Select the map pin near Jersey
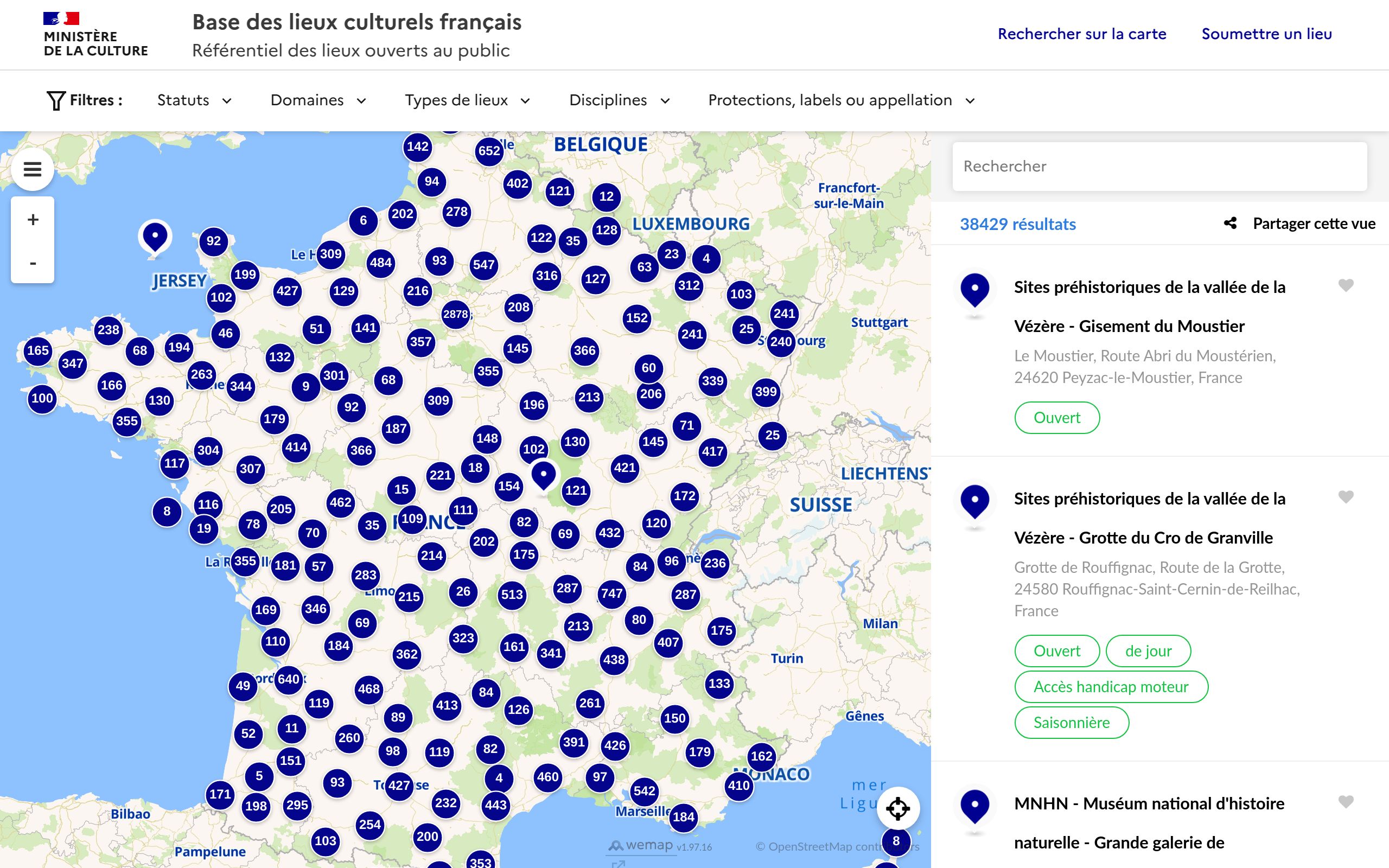The width and height of the screenshot is (1389, 868). coord(155,237)
